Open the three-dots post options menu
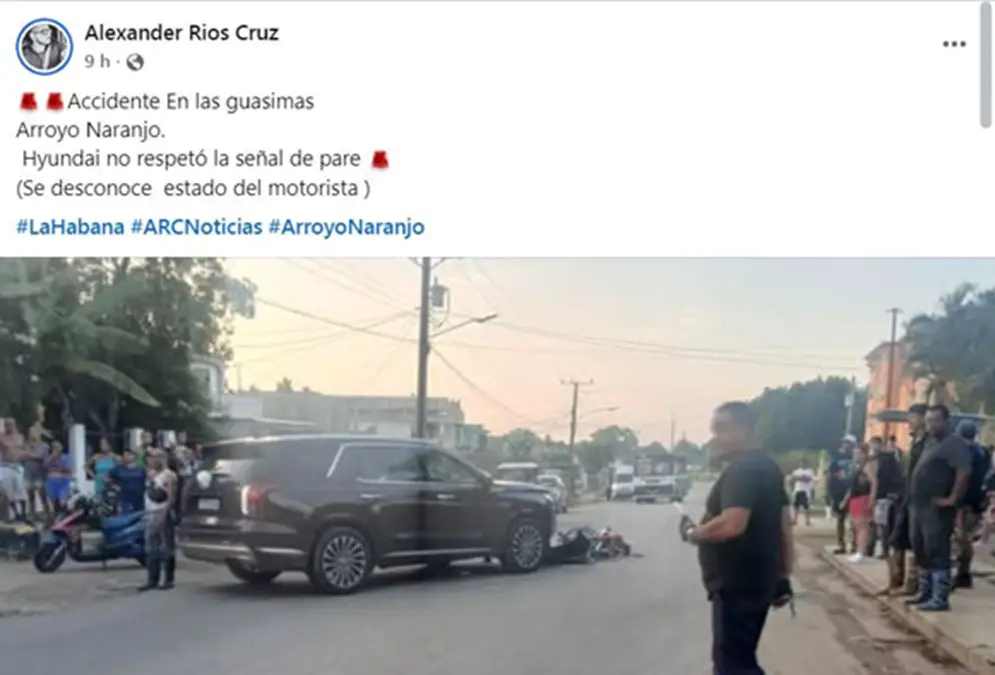The width and height of the screenshot is (995, 675). [x=954, y=44]
